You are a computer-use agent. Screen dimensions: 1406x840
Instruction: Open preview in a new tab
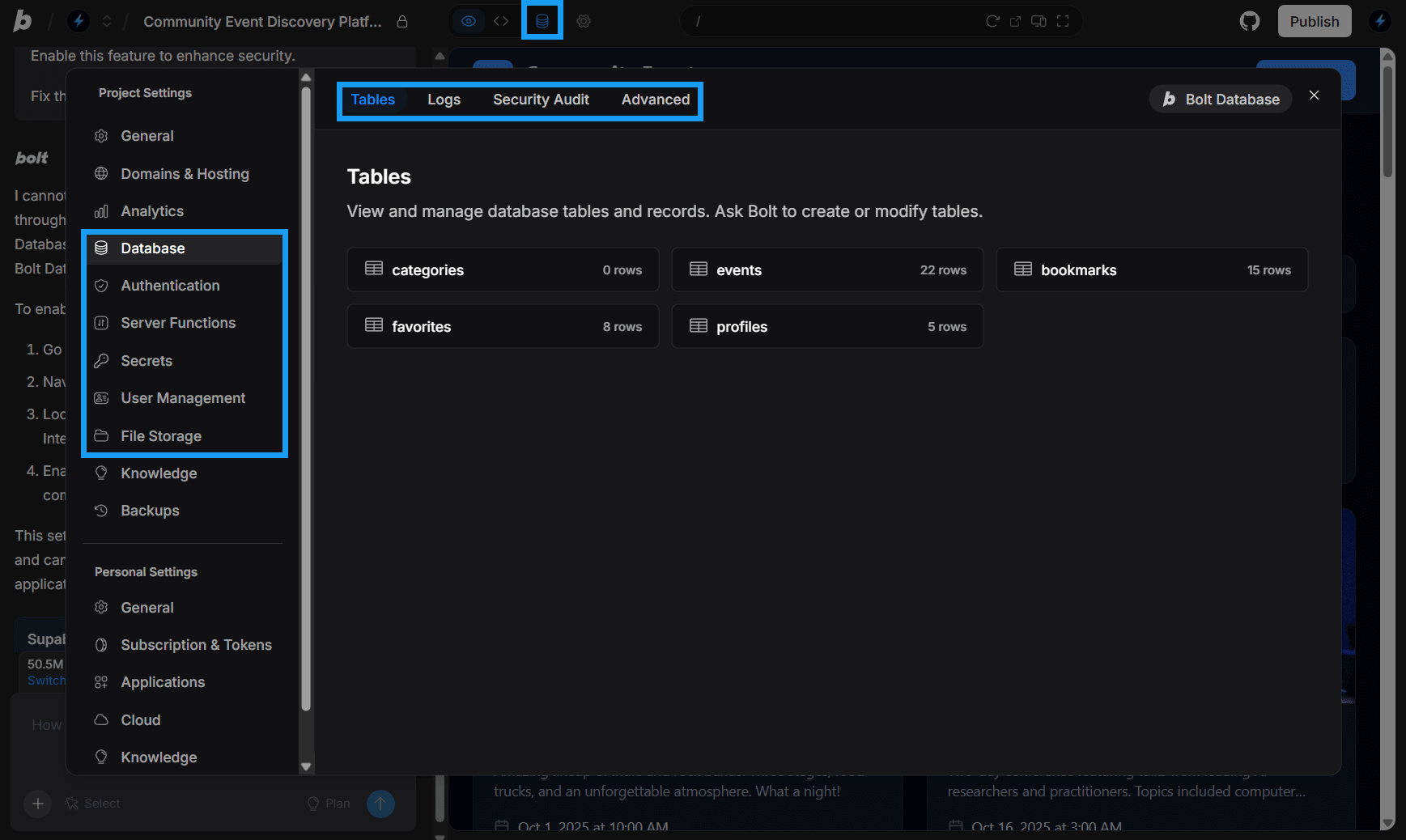click(x=1016, y=22)
